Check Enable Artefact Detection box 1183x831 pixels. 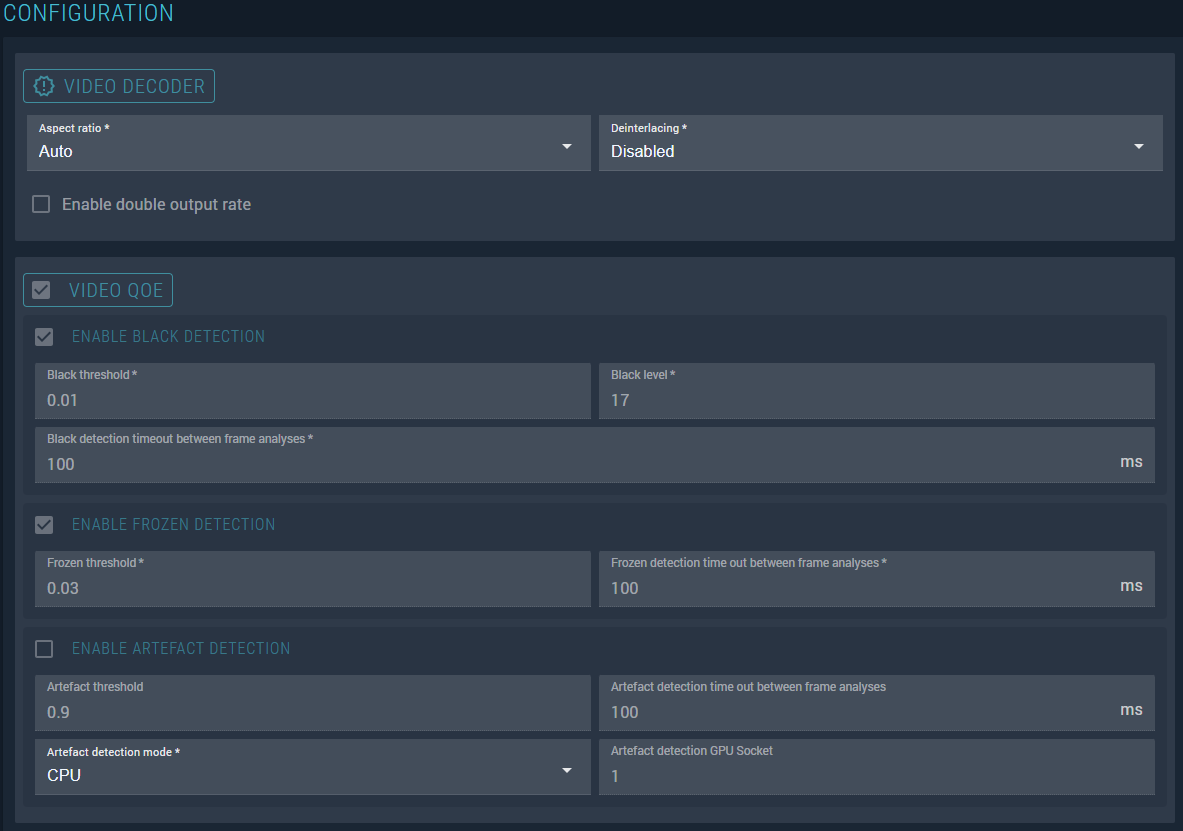pos(44,649)
